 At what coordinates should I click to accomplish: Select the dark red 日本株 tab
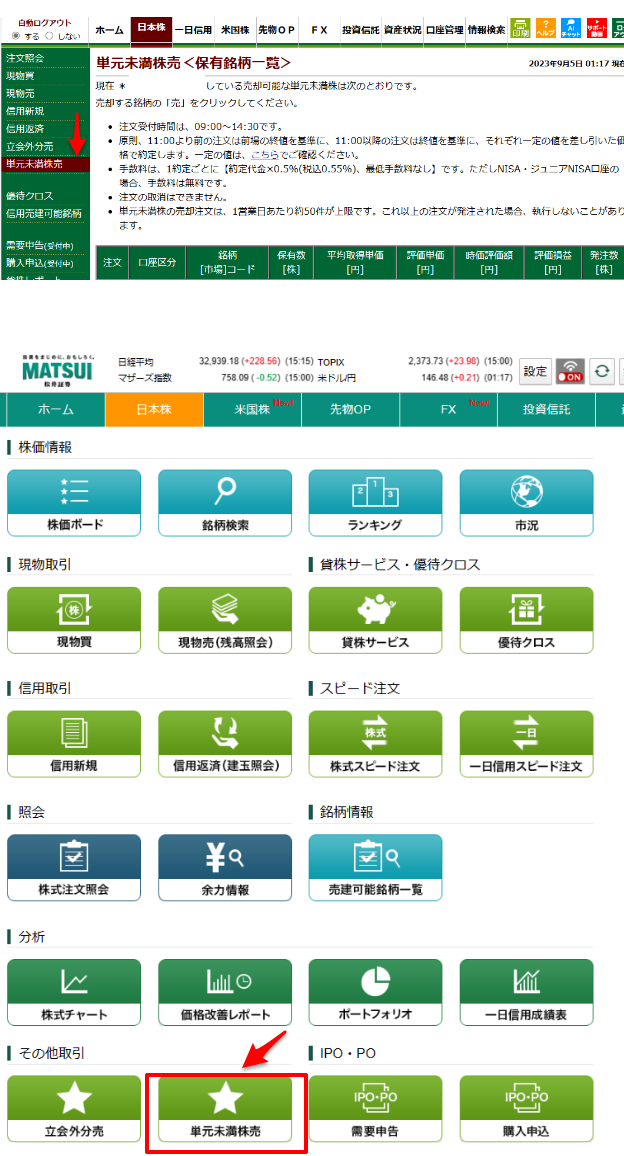pyautogui.click(x=151, y=28)
